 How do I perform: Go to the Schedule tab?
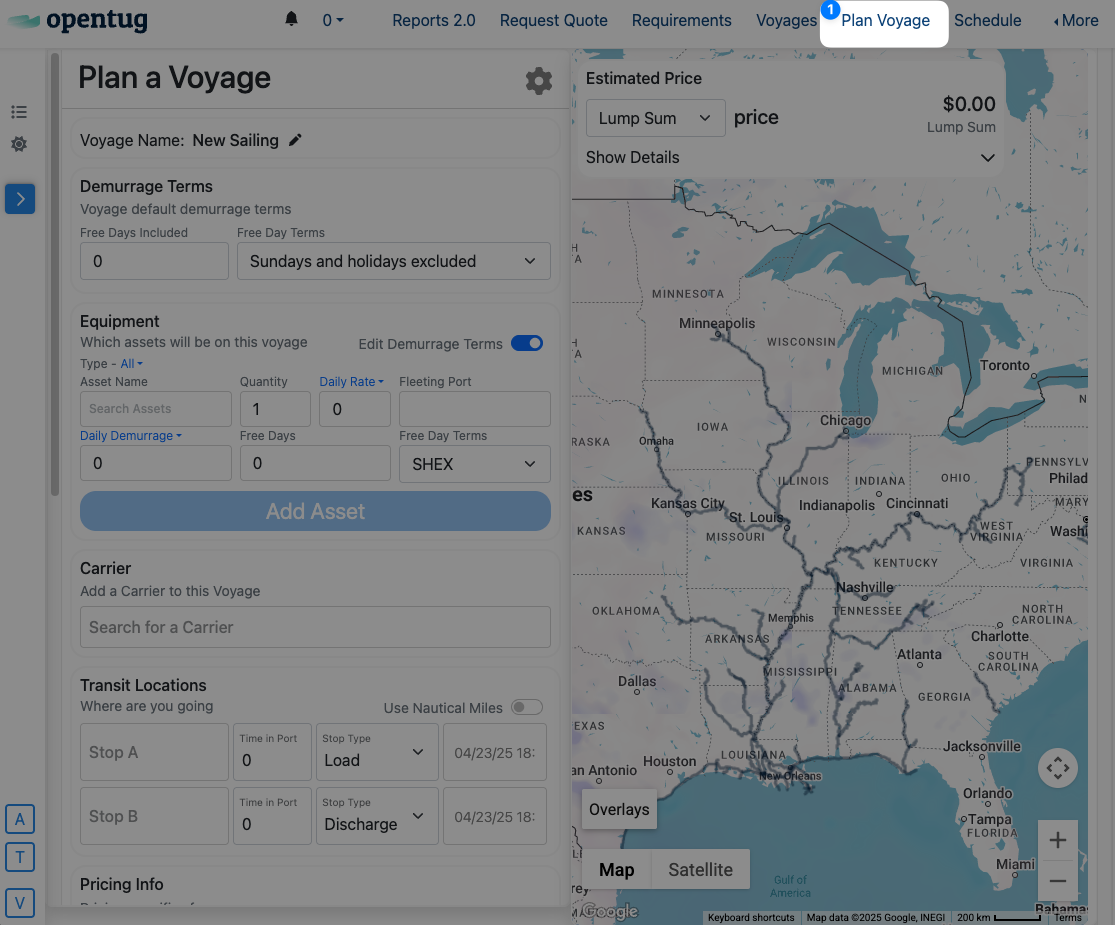988,20
